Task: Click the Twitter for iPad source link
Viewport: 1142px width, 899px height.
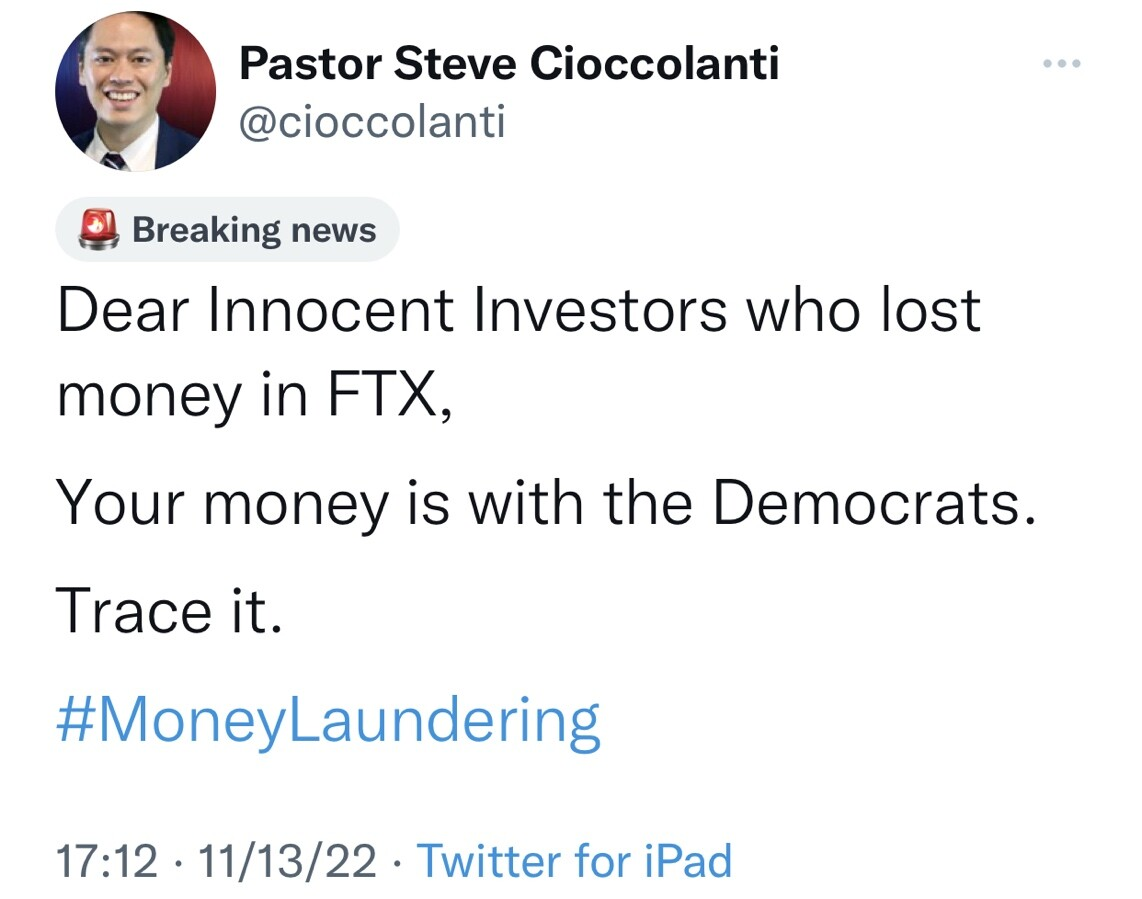Action: click(x=573, y=860)
